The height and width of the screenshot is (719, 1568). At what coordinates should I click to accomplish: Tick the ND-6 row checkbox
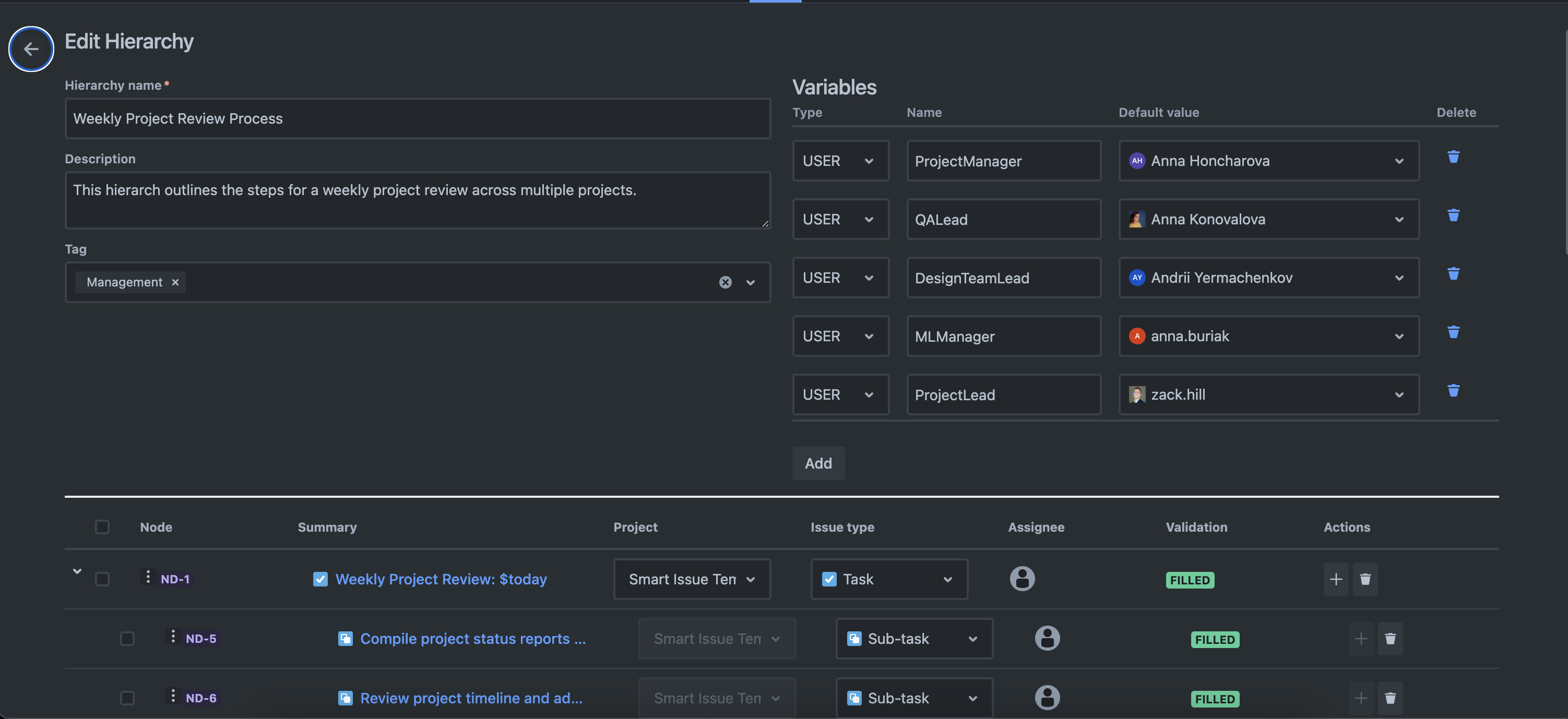(127, 698)
